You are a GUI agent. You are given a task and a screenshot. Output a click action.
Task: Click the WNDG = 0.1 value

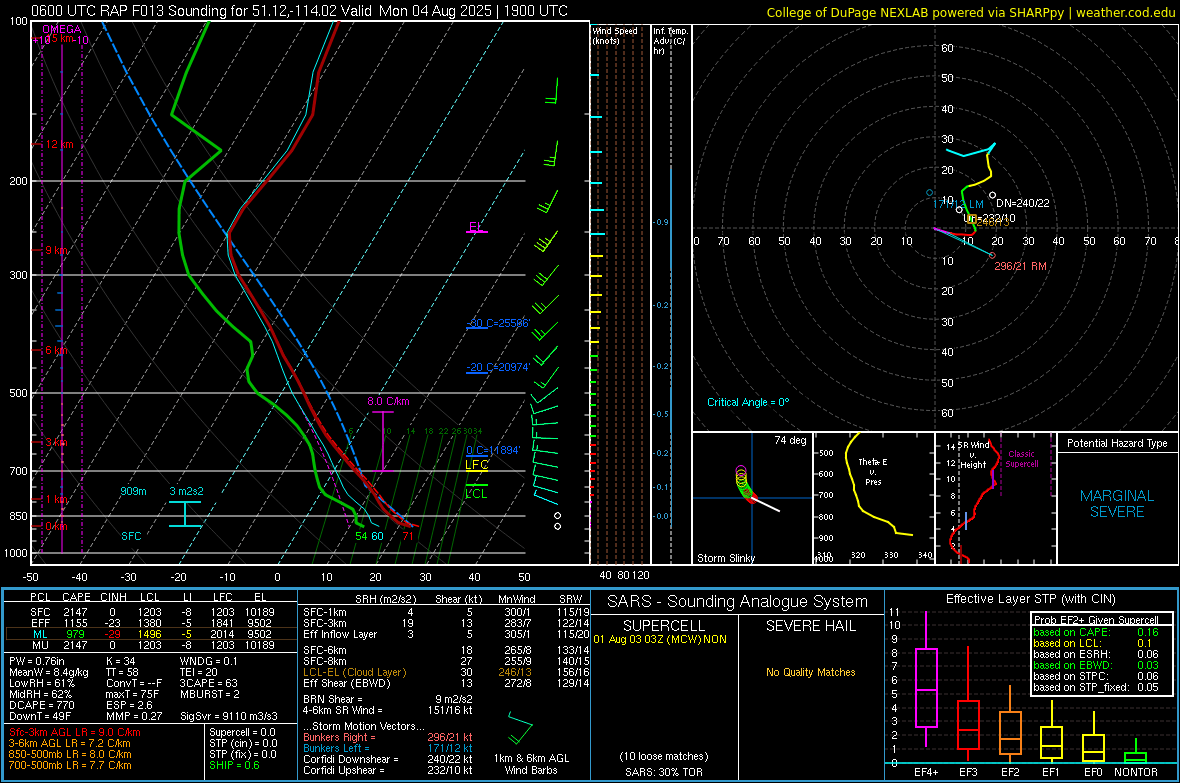point(208,662)
